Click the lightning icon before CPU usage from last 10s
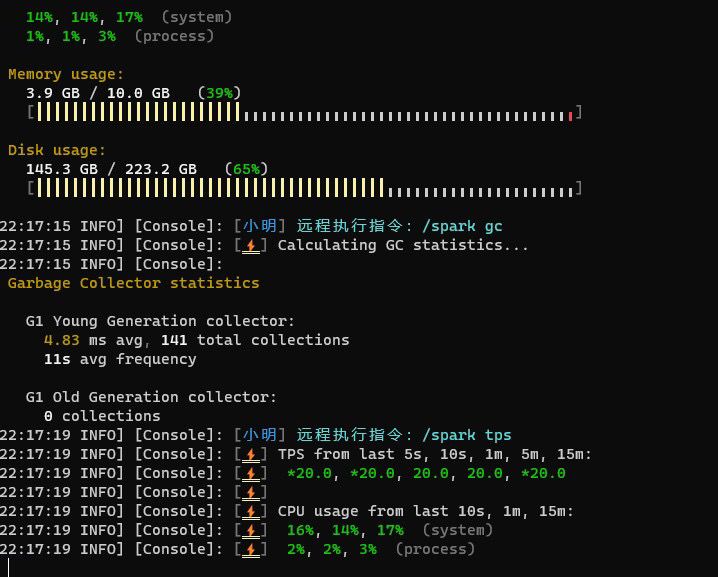 pos(251,511)
